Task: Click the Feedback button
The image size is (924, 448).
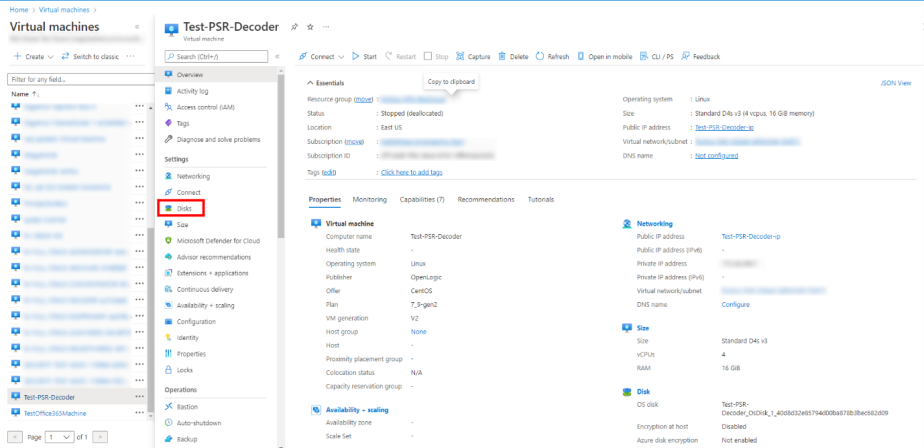Action: coord(701,57)
